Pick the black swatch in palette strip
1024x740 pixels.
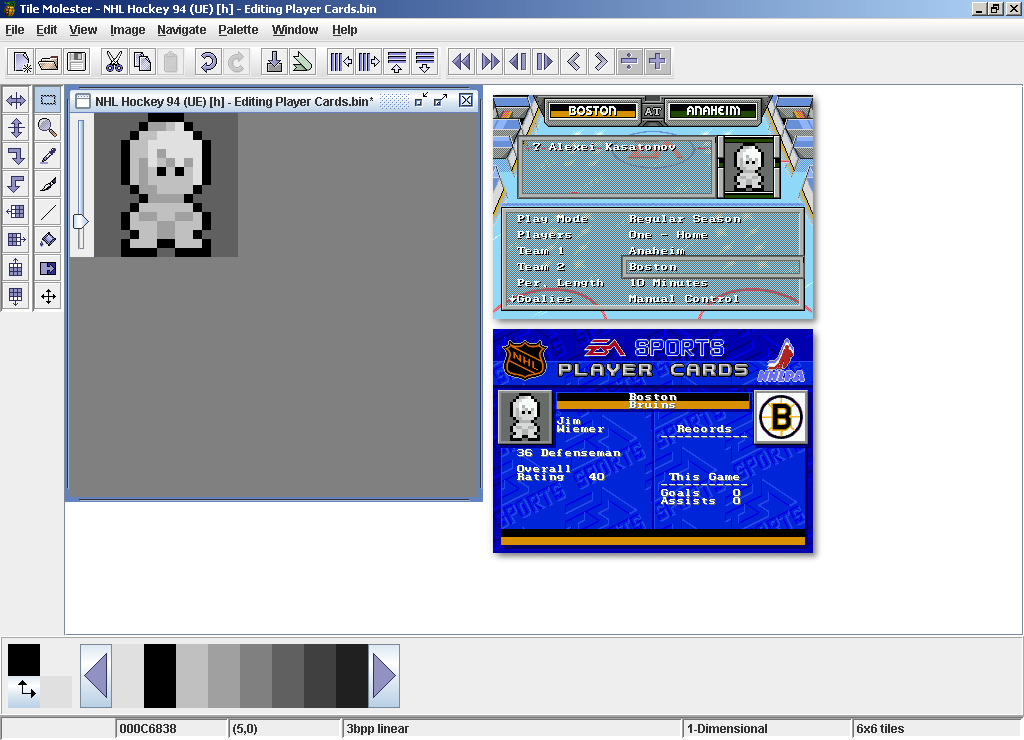(x=159, y=676)
